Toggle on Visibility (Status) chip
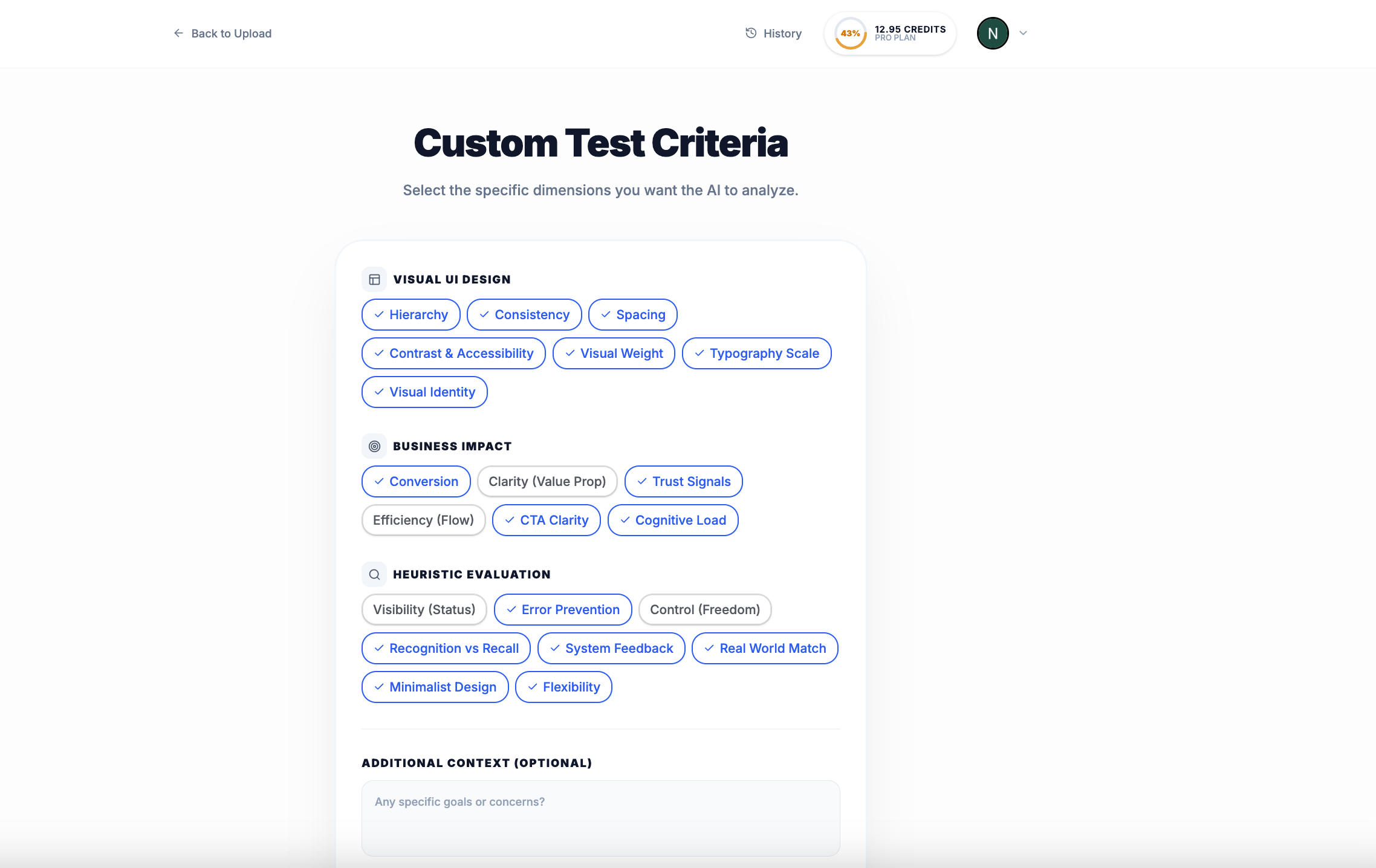The height and width of the screenshot is (868, 1376). tap(424, 609)
